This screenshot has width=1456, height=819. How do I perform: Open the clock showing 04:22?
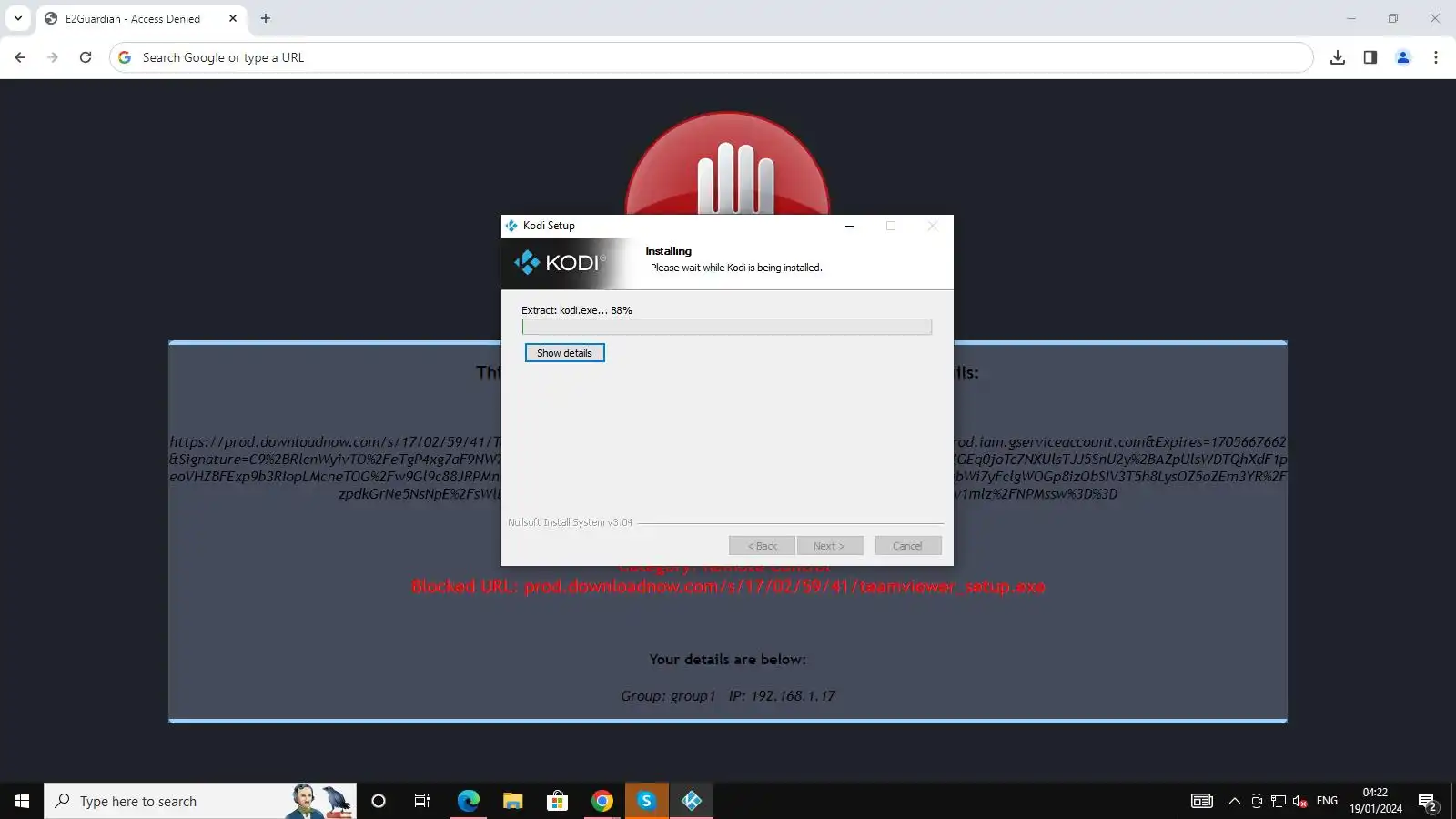click(1375, 801)
